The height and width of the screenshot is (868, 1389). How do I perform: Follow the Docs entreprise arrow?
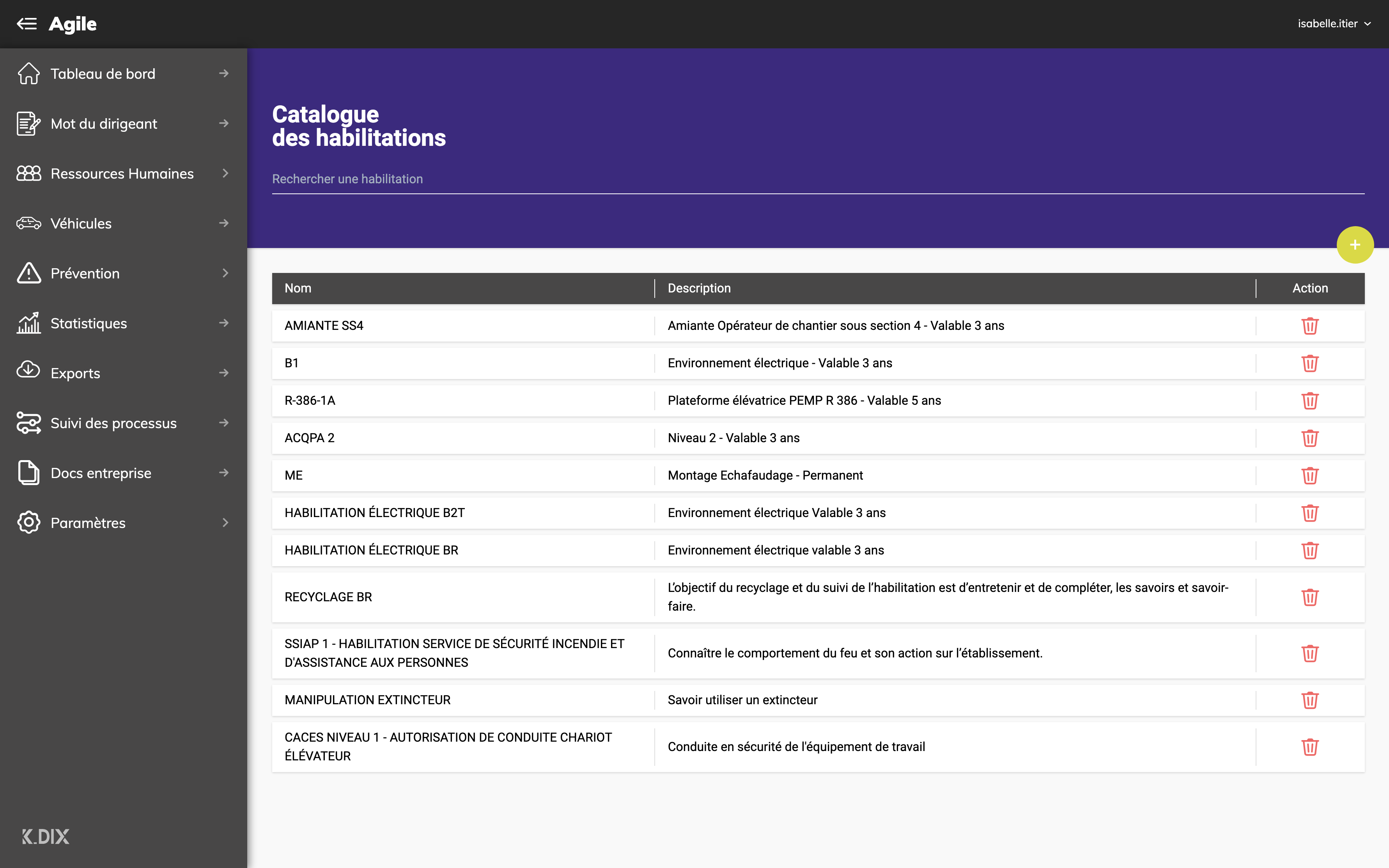[224, 473]
